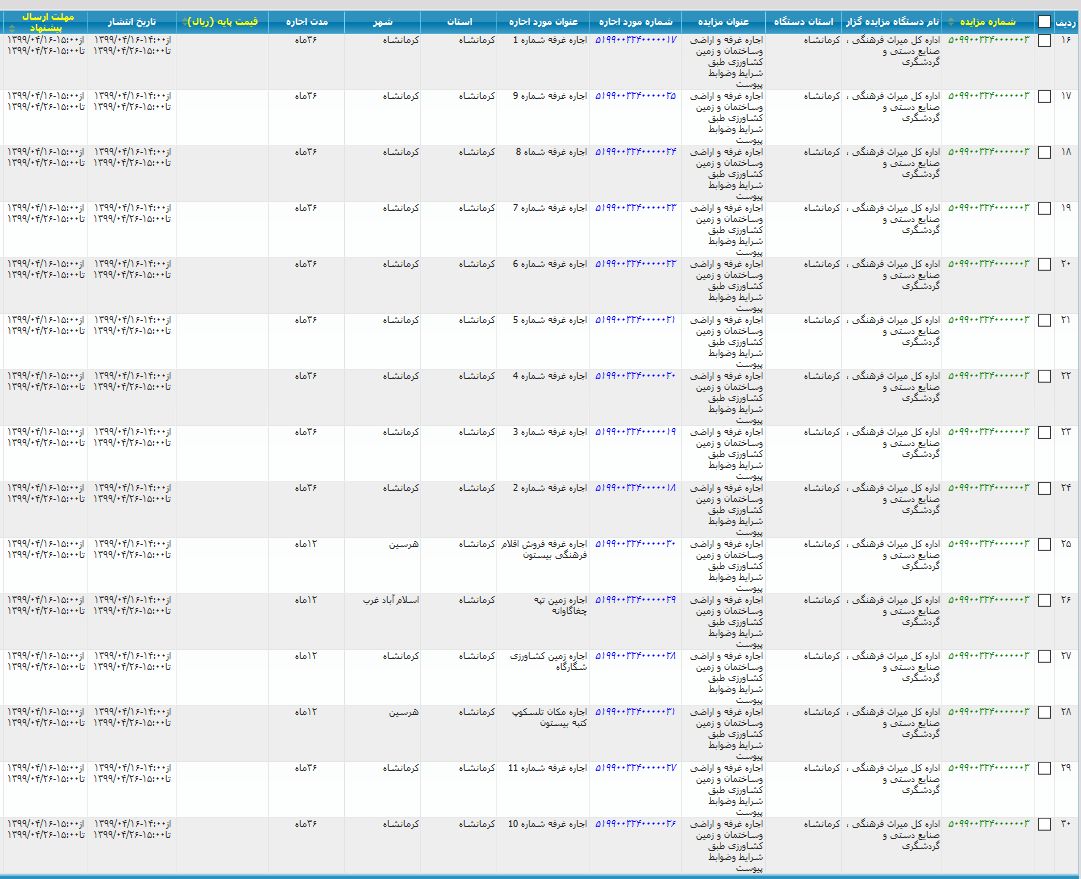Open green auction number link in row 19
1081x879 pixels.
[988, 208]
